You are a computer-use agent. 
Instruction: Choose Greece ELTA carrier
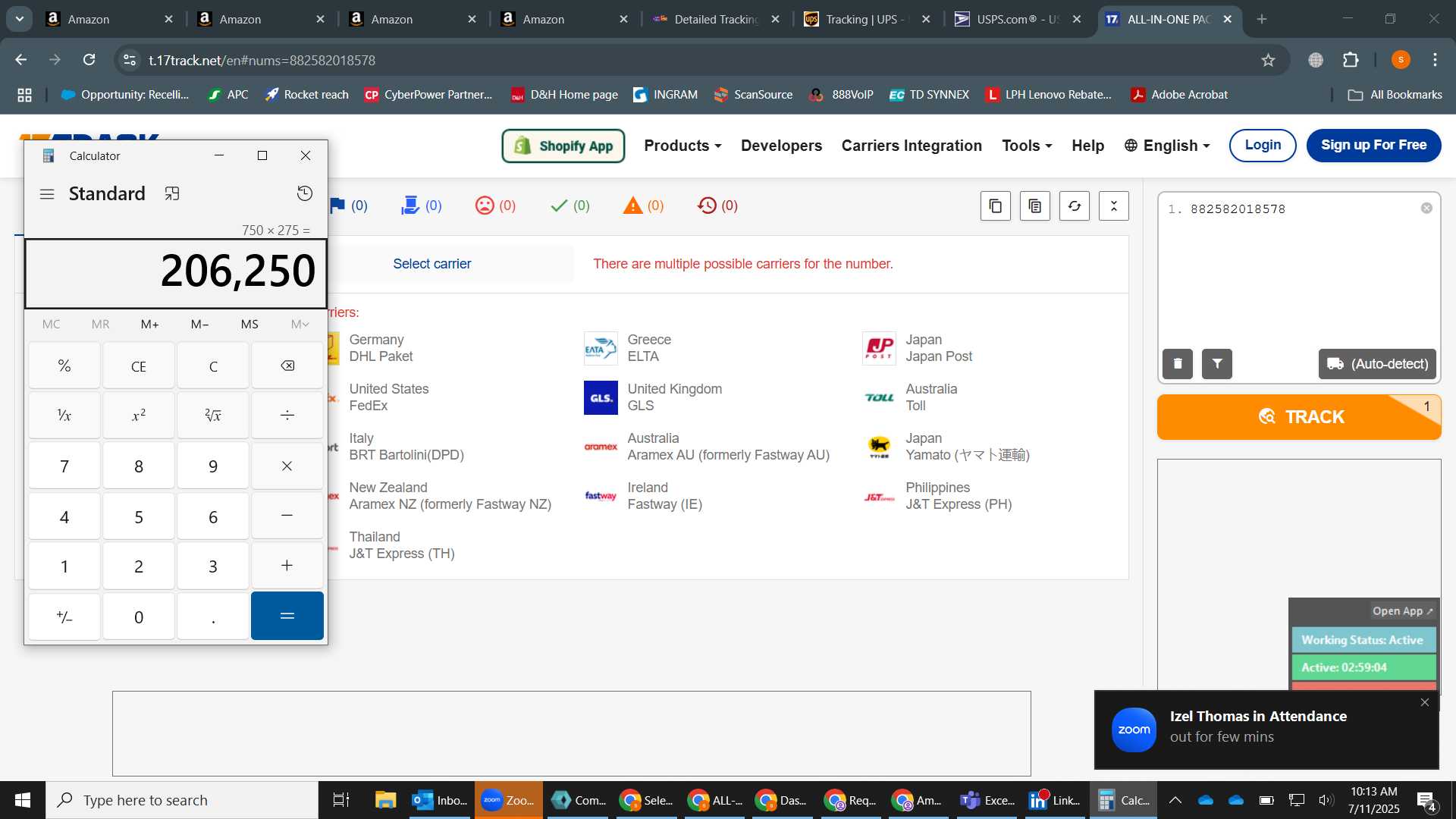pos(628,348)
